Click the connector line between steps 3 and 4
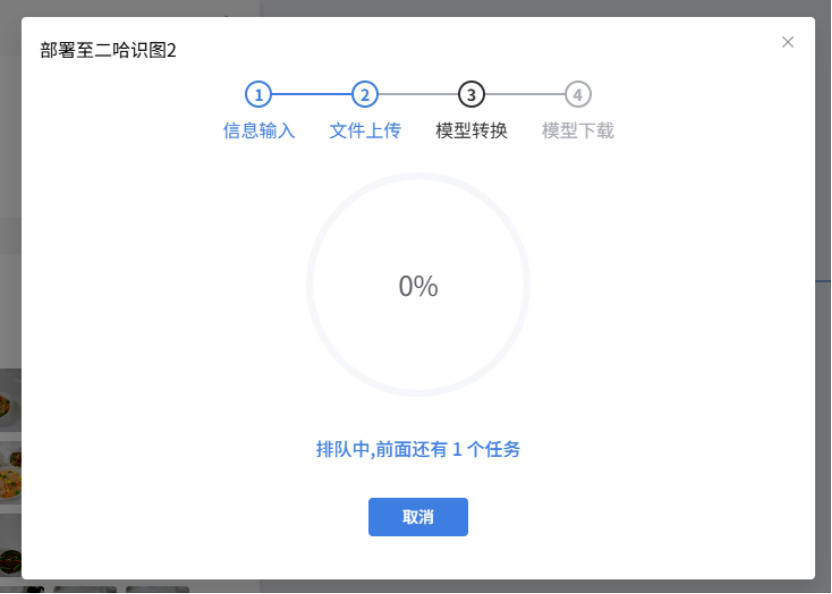Screen dimensions: 832x594 click(x=525, y=94)
